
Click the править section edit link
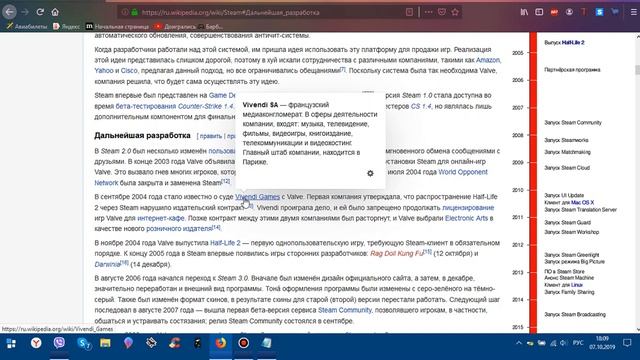pos(211,136)
